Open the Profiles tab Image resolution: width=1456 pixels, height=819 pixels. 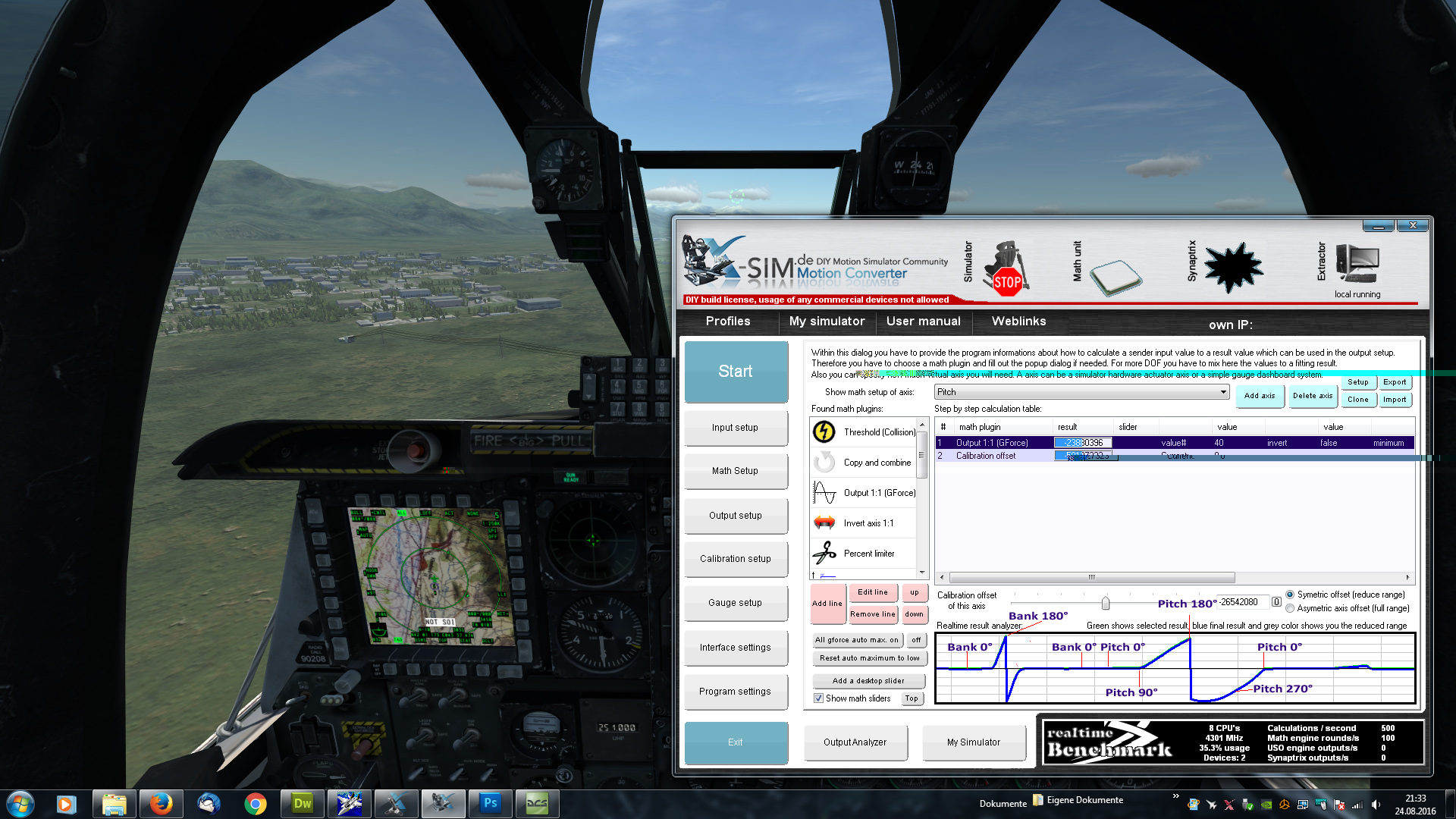(x=727, y=322)
